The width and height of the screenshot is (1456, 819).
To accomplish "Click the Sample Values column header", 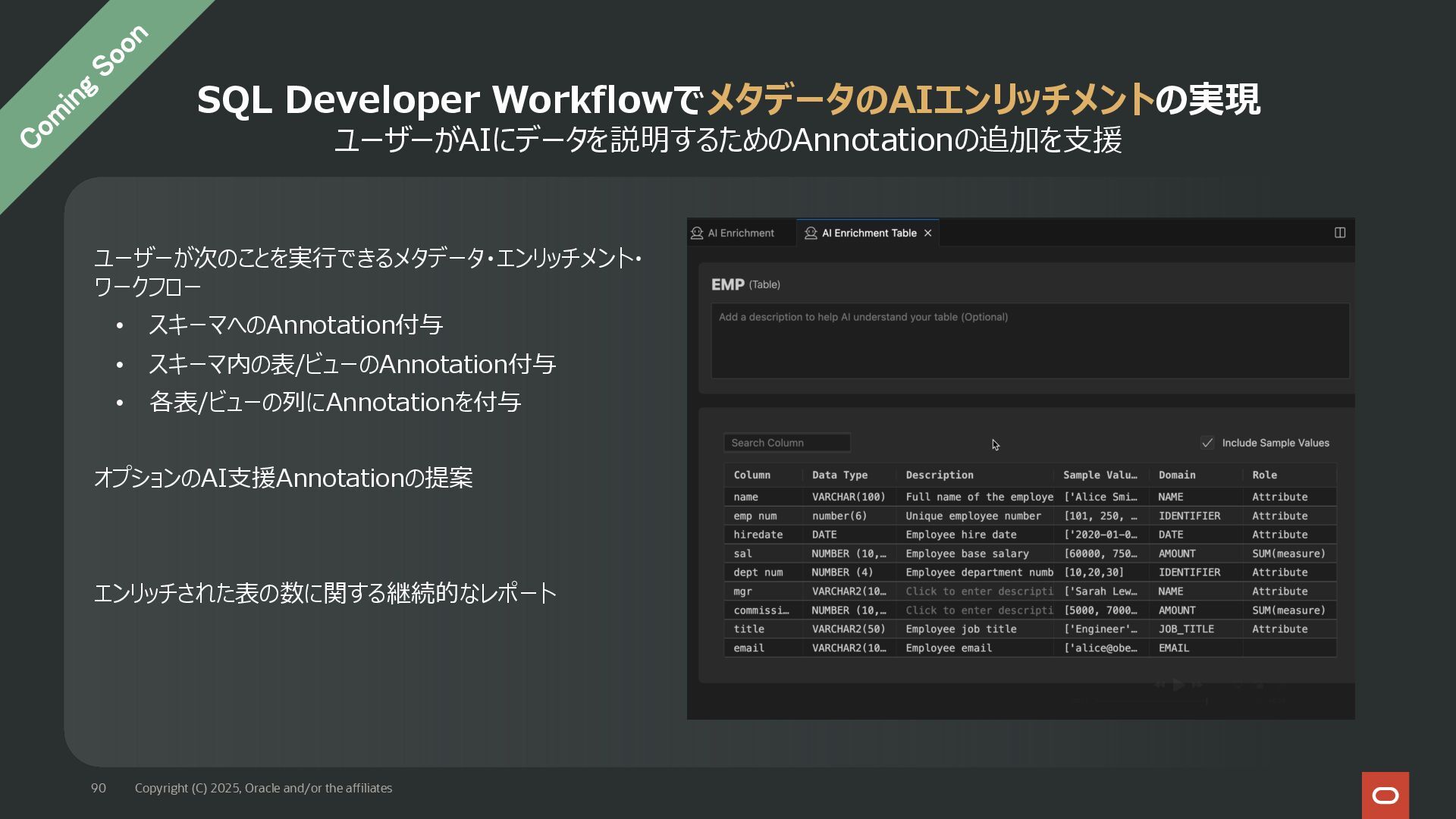I will (x=1100, y=475).
